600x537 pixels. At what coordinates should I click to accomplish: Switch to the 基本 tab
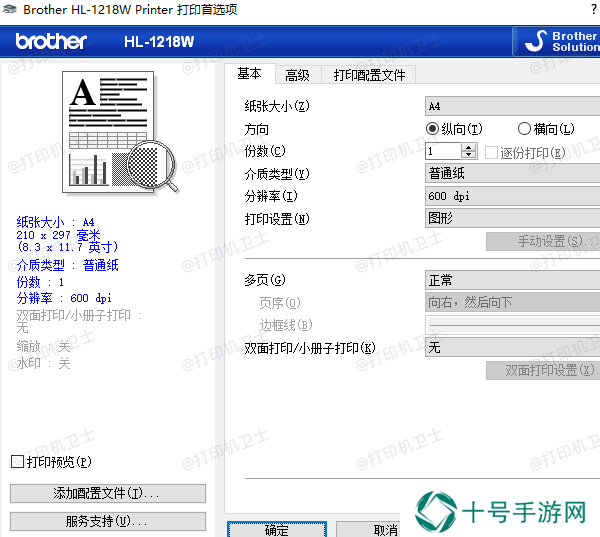click(x=249, y=74)
